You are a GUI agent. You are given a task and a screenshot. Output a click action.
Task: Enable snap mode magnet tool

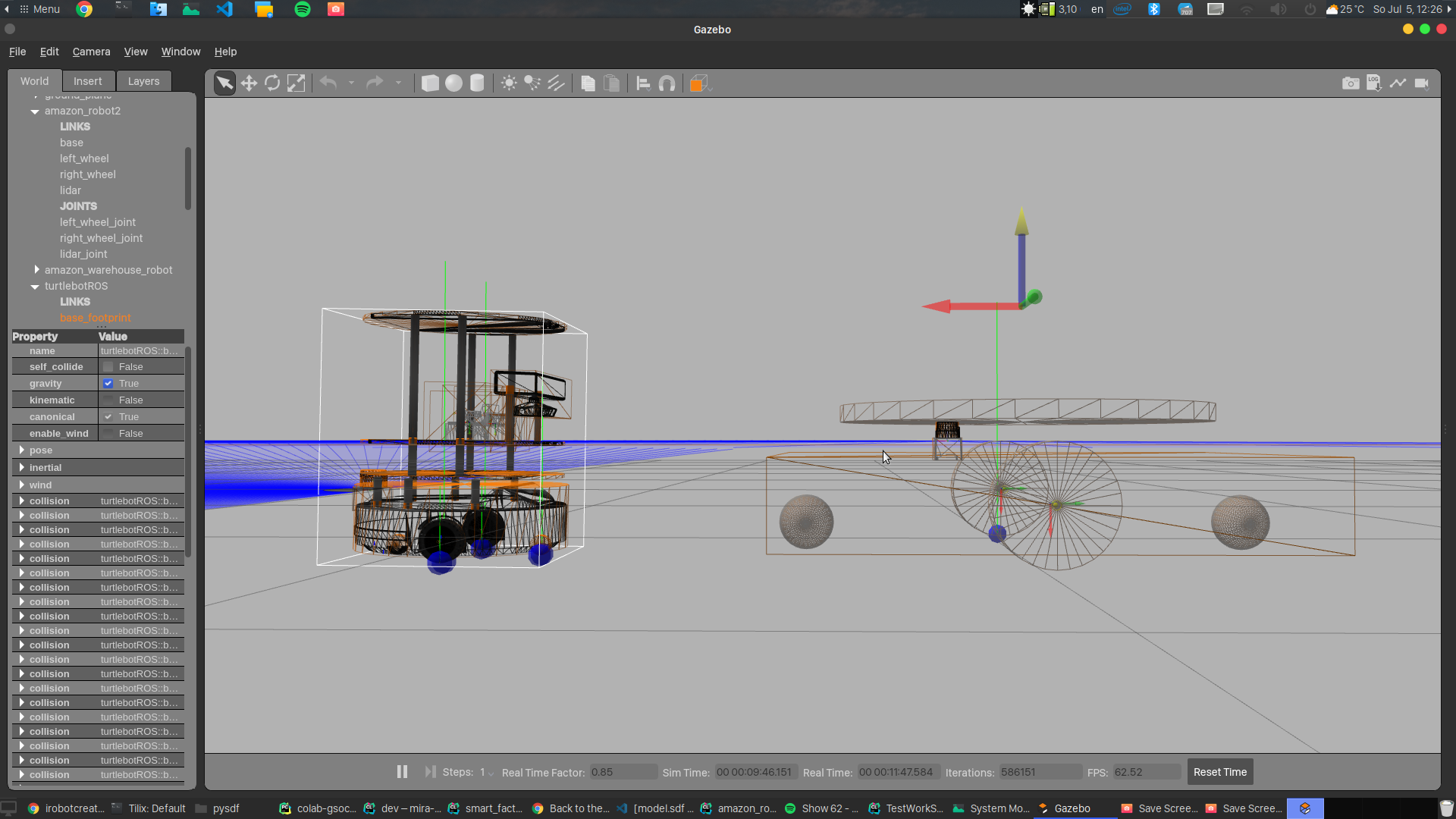pos(667,83)
